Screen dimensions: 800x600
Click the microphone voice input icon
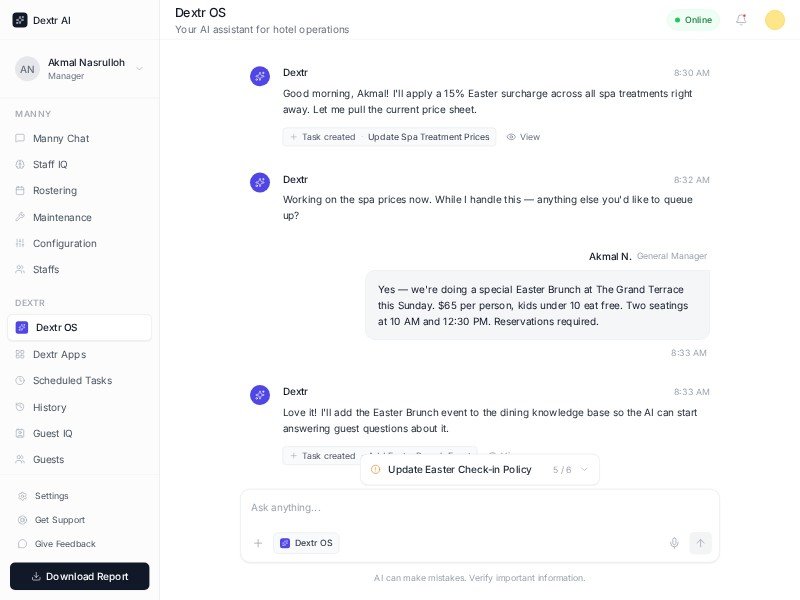[674, 543]
